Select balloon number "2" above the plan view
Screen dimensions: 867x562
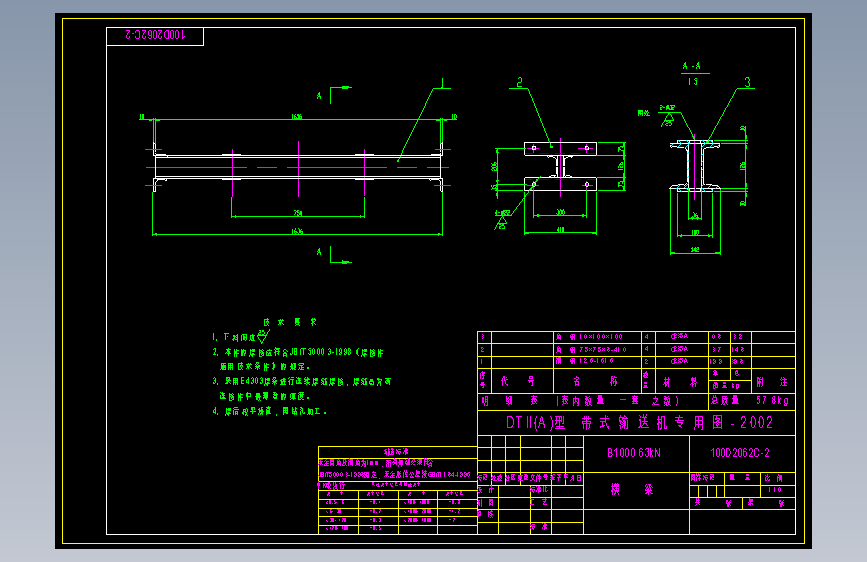519,82
